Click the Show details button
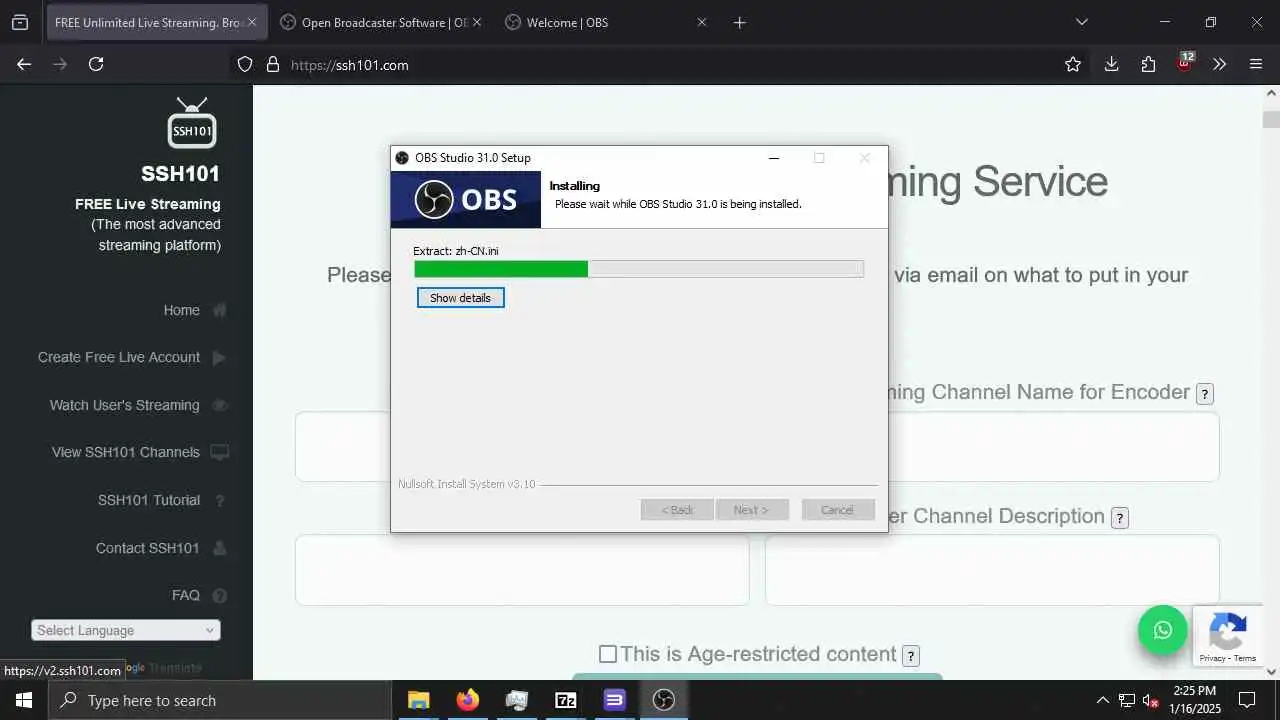The height and width of the screenshot is (720, 1280). click(x=460, y=298)
